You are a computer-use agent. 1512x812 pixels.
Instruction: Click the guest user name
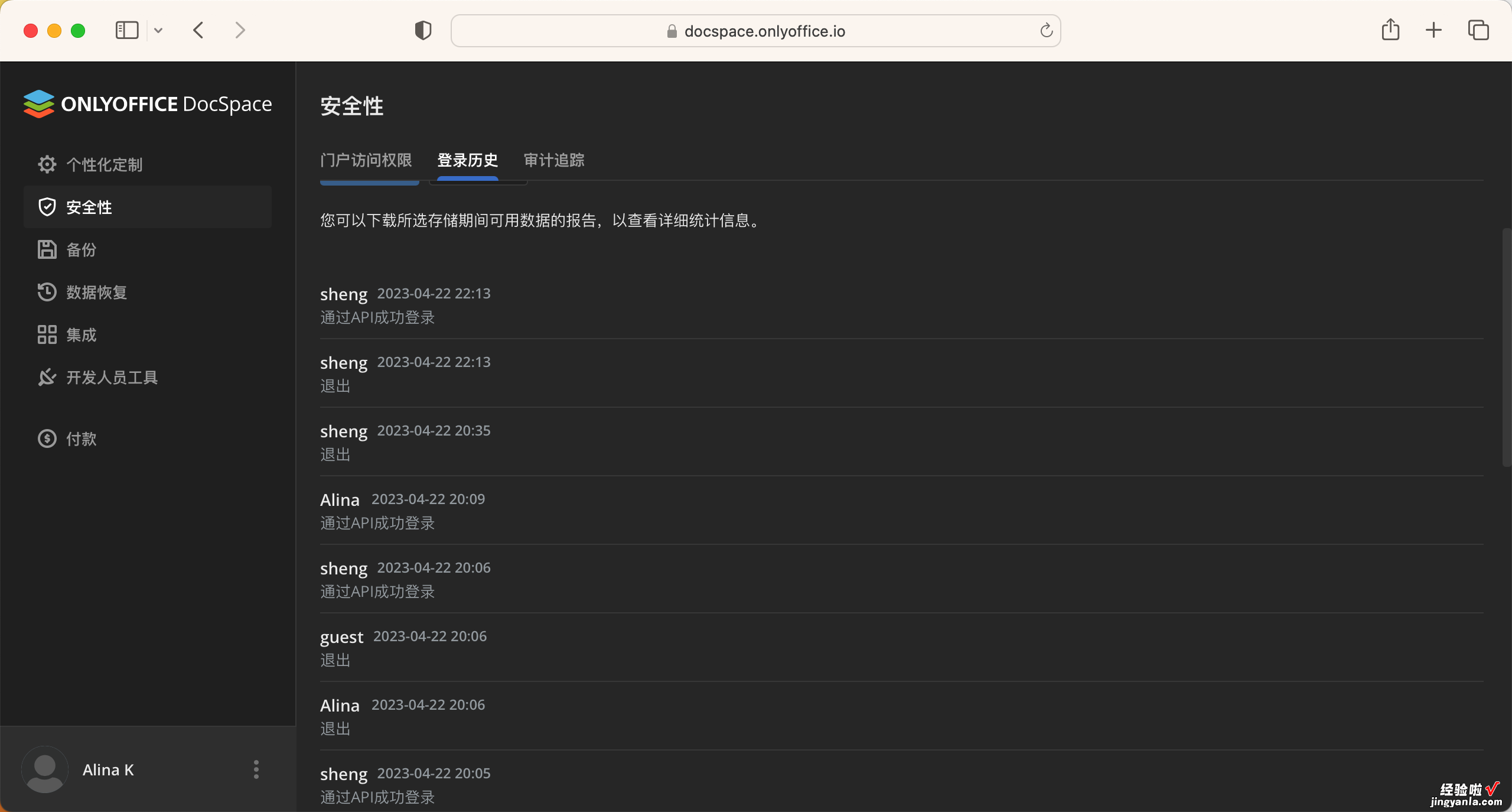(342, 637)
